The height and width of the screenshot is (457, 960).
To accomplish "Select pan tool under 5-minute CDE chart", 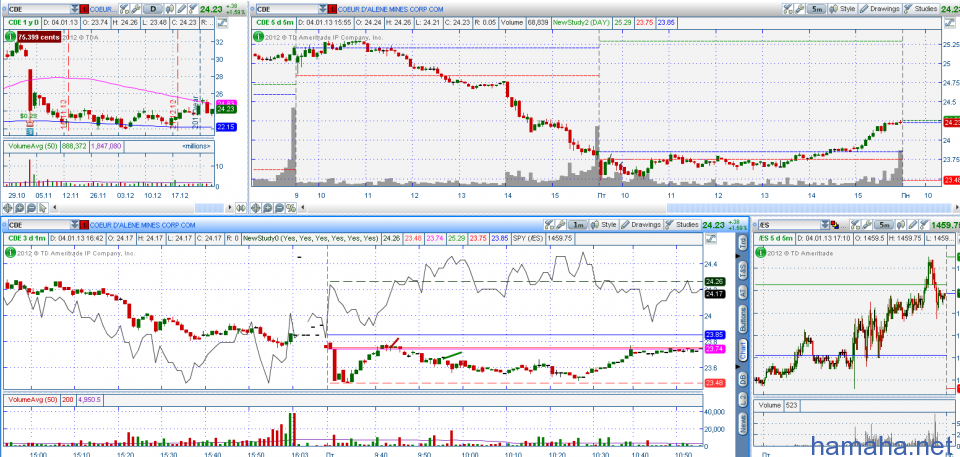I will pos(255,208).
